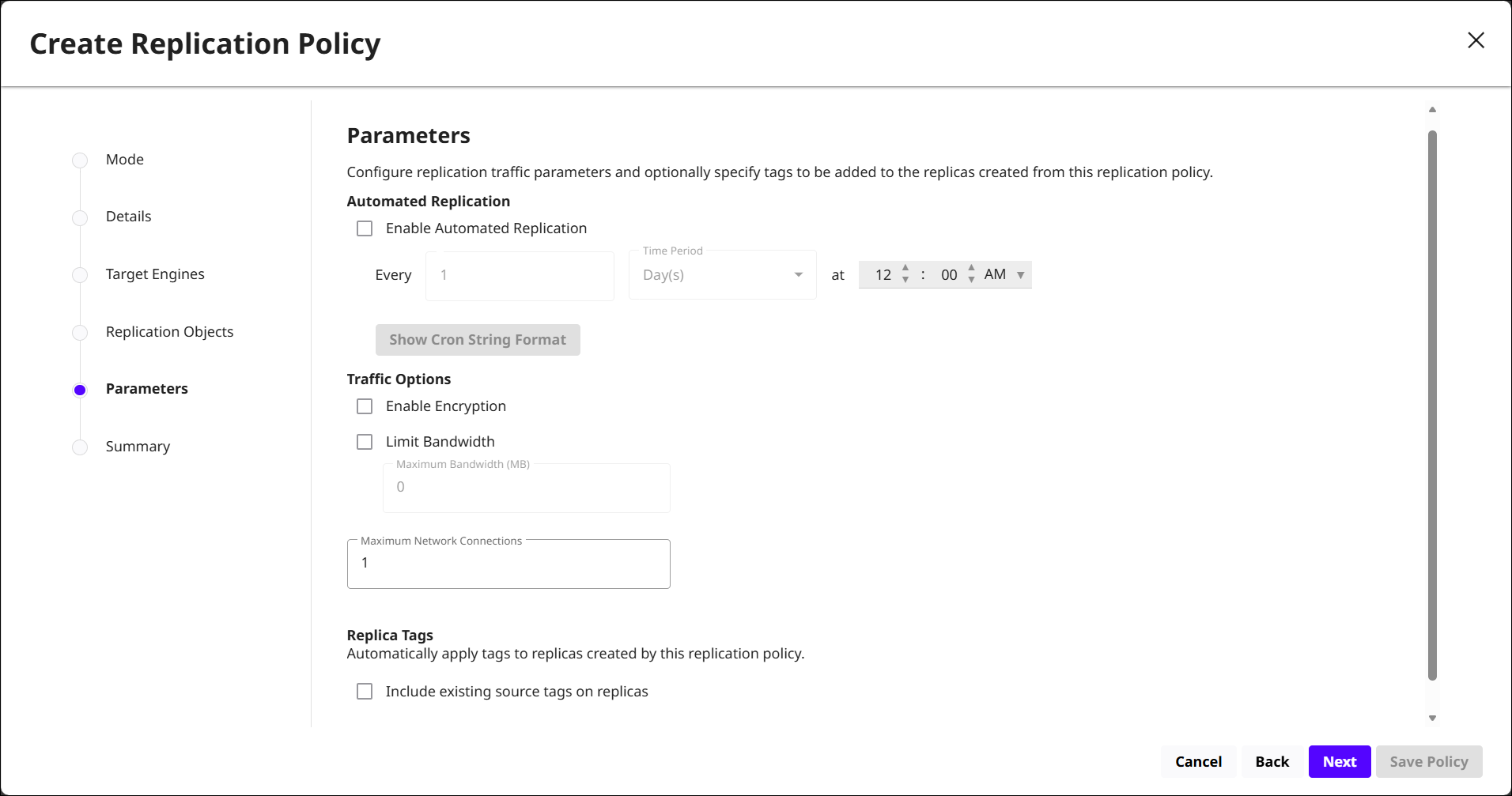Go to the Mode step
The width and height of the screenshot is (1512, 796).
(x=124, y=160)
